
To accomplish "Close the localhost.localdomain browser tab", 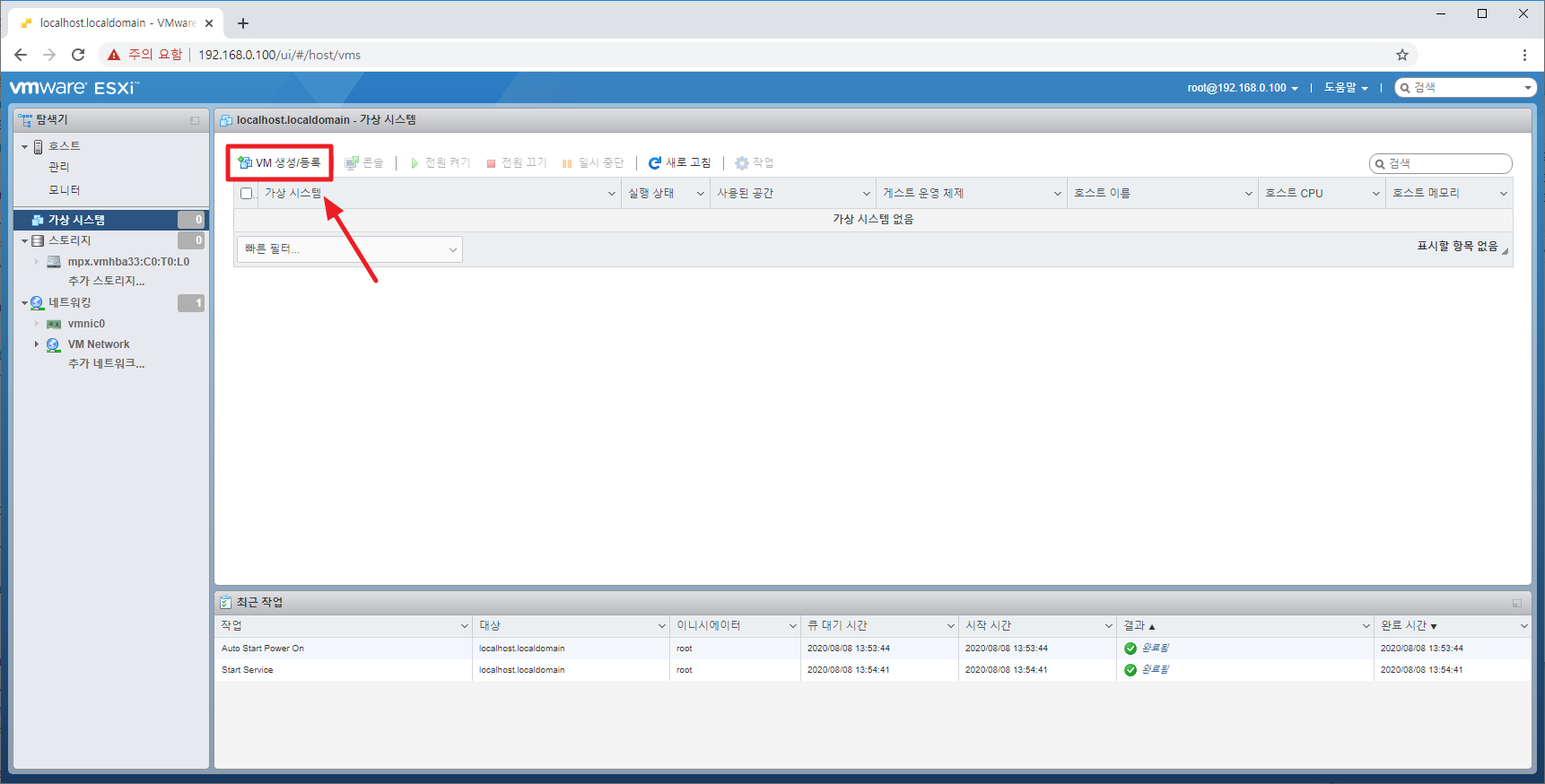I will tap(209, 23).
